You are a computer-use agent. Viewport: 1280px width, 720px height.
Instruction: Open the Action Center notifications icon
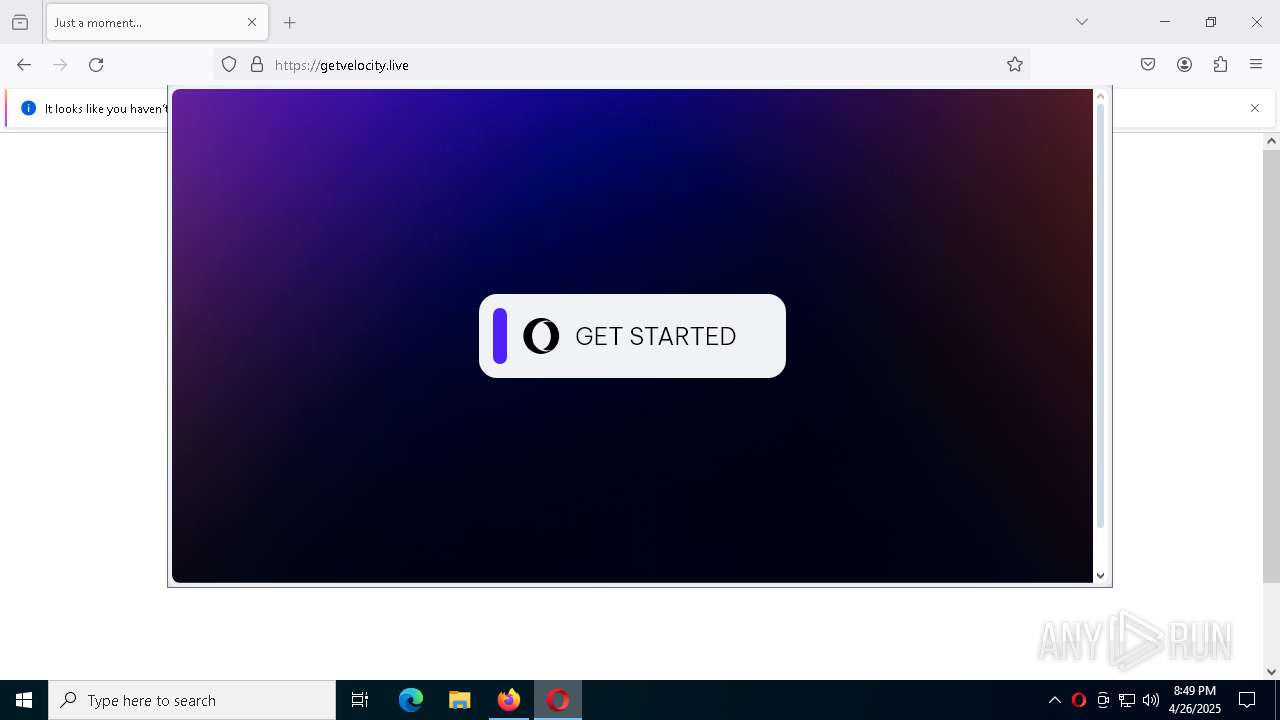1247,700
